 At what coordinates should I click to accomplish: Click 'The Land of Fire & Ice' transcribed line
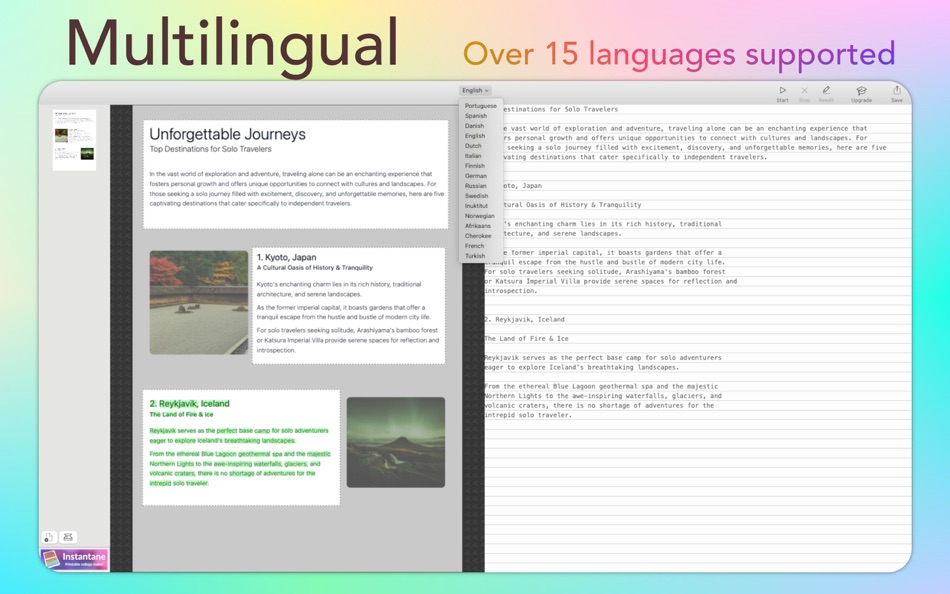pyautogui.click(x=526, y=339)
